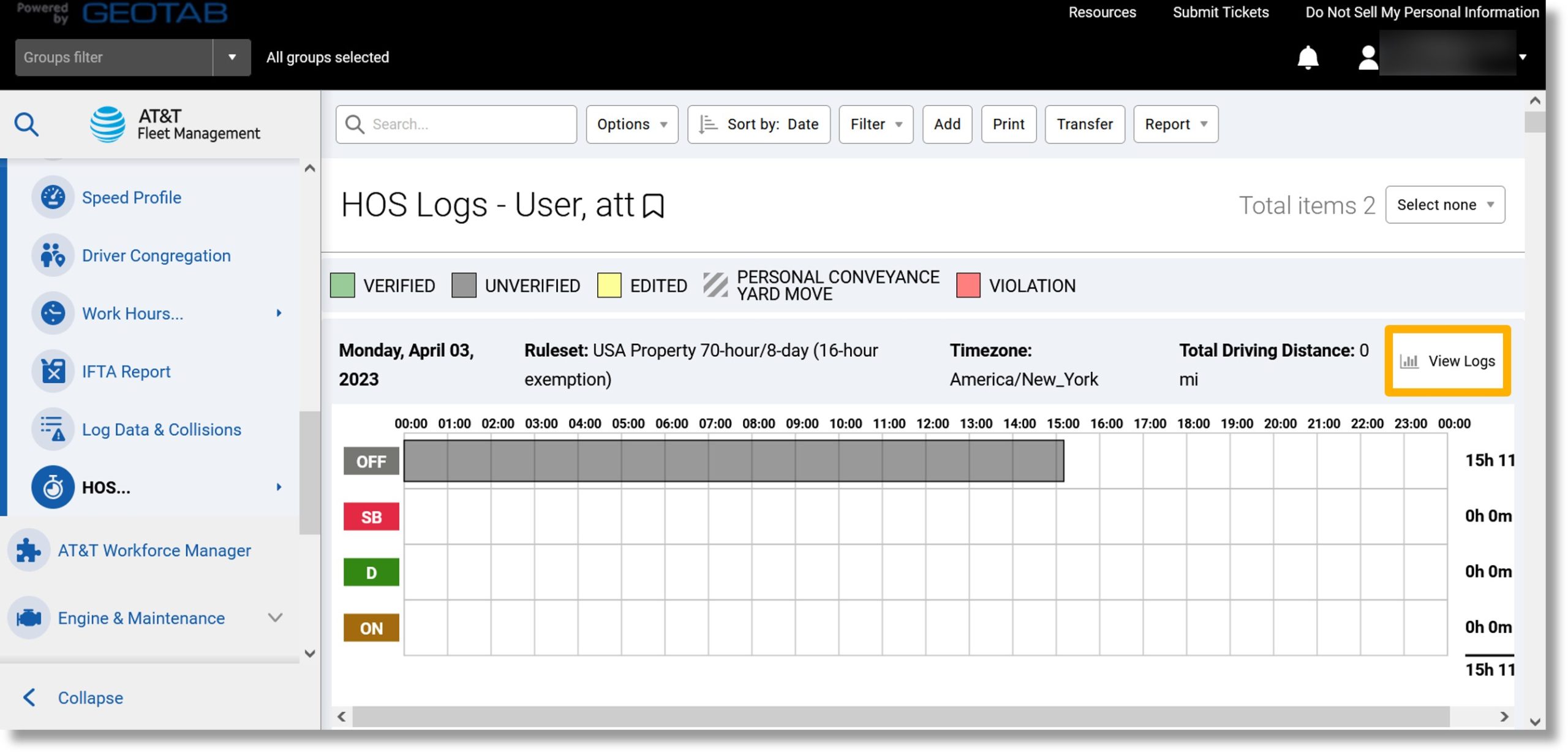Click the sidebar scroll down arrow
The width and height of the screenshot is (1568, 752).
click(310, 653)
